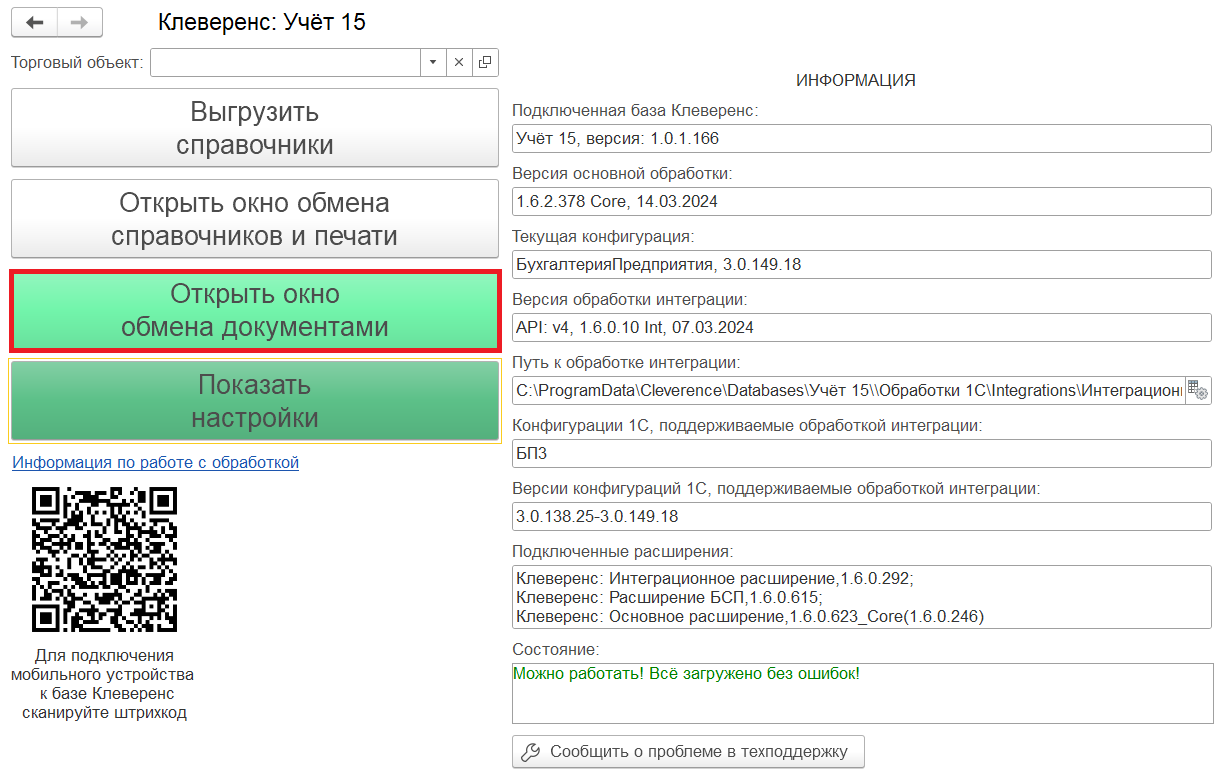This screenshot has height=776, width=1230.
Task: Open the selected Торговый объект via the open icon
Action: pos(485,62)
